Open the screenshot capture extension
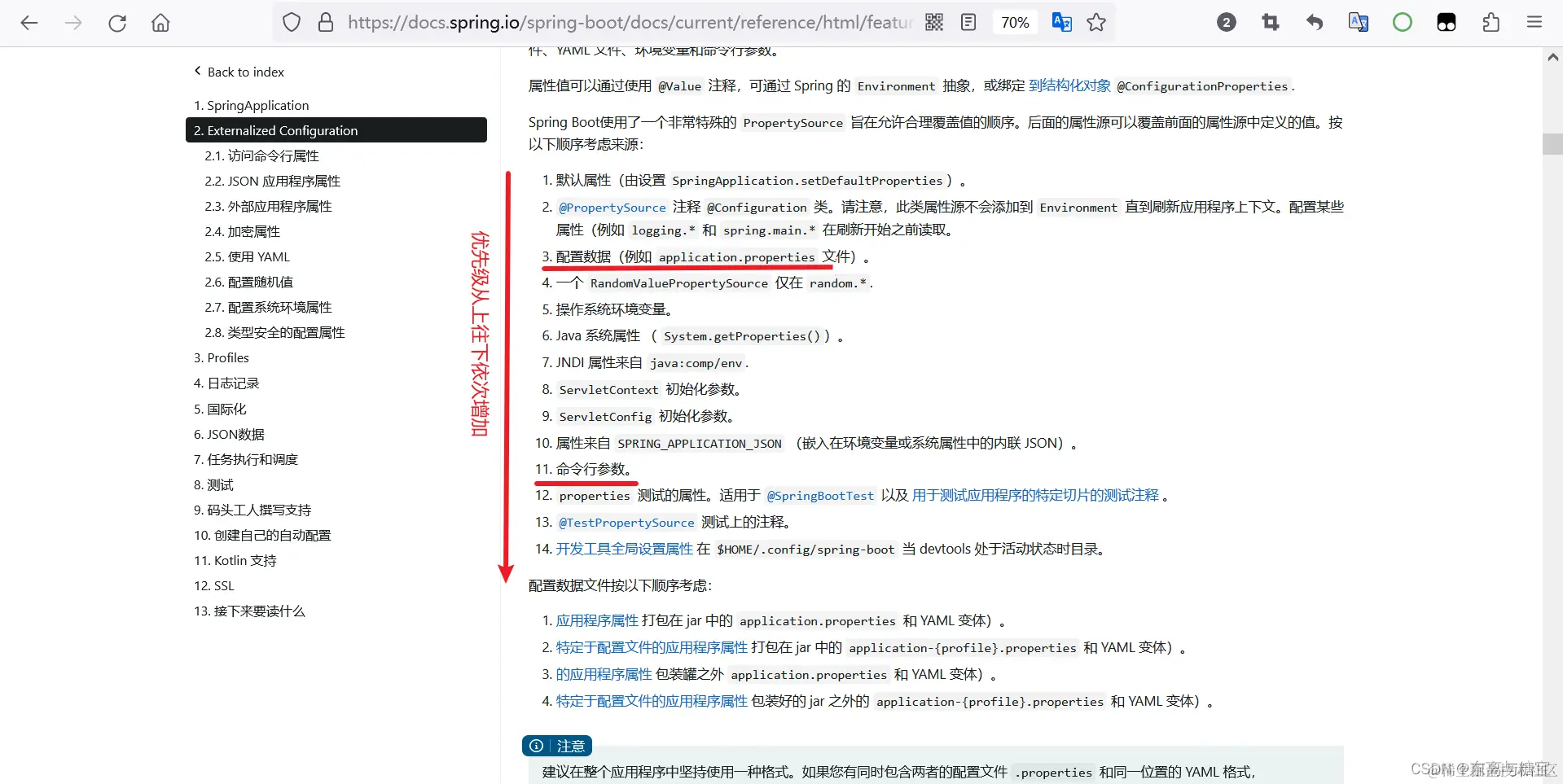The height and width of the screenshot is (784, 1563). click(x=1270, y=22)
